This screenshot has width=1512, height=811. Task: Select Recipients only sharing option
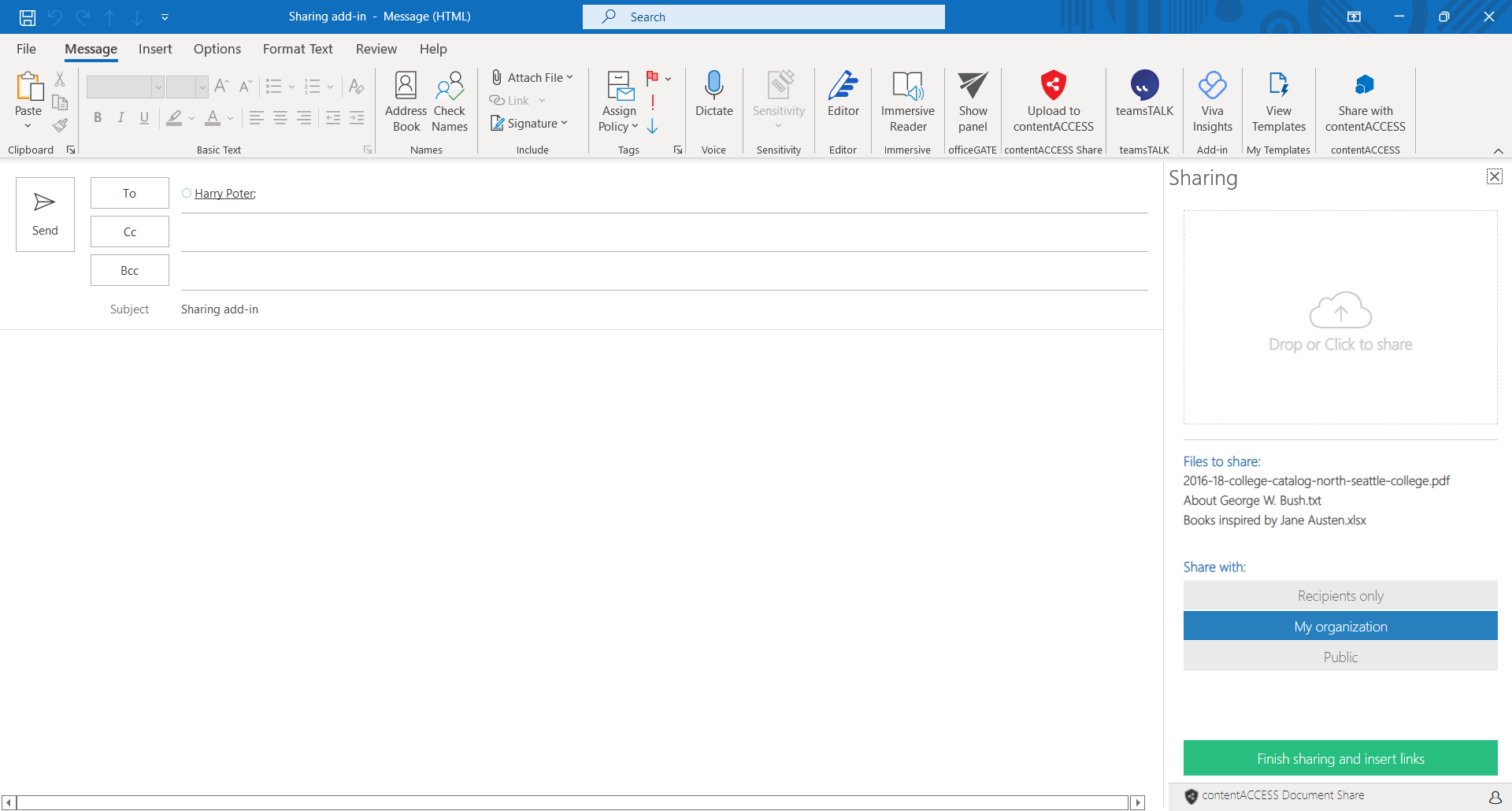(x=1340, y=596)
